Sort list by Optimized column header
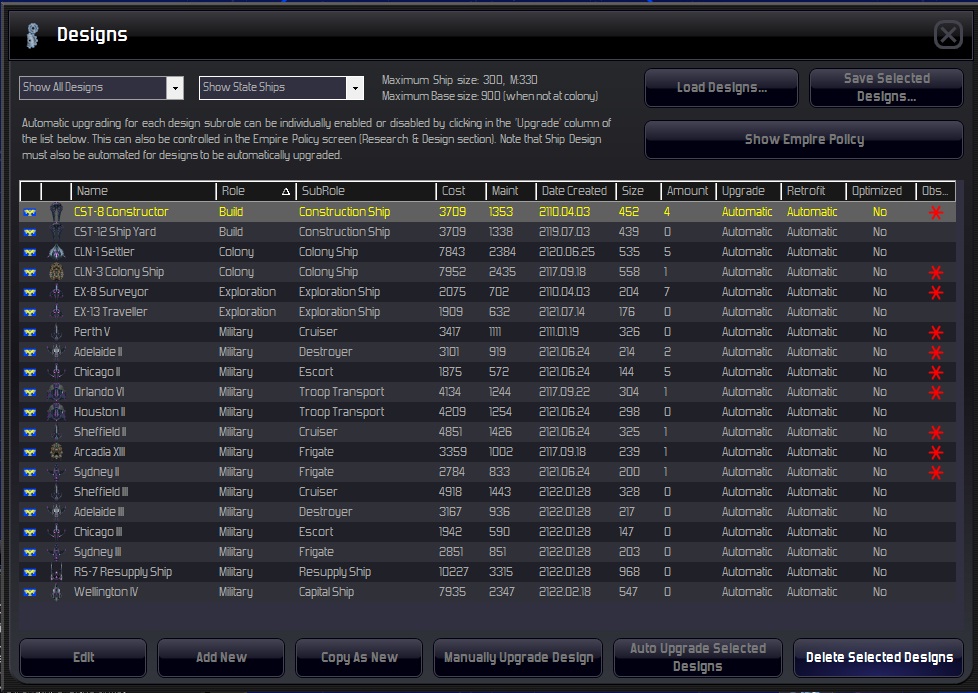The height and width of the screenshot is (693, 978). coord(879,191)
